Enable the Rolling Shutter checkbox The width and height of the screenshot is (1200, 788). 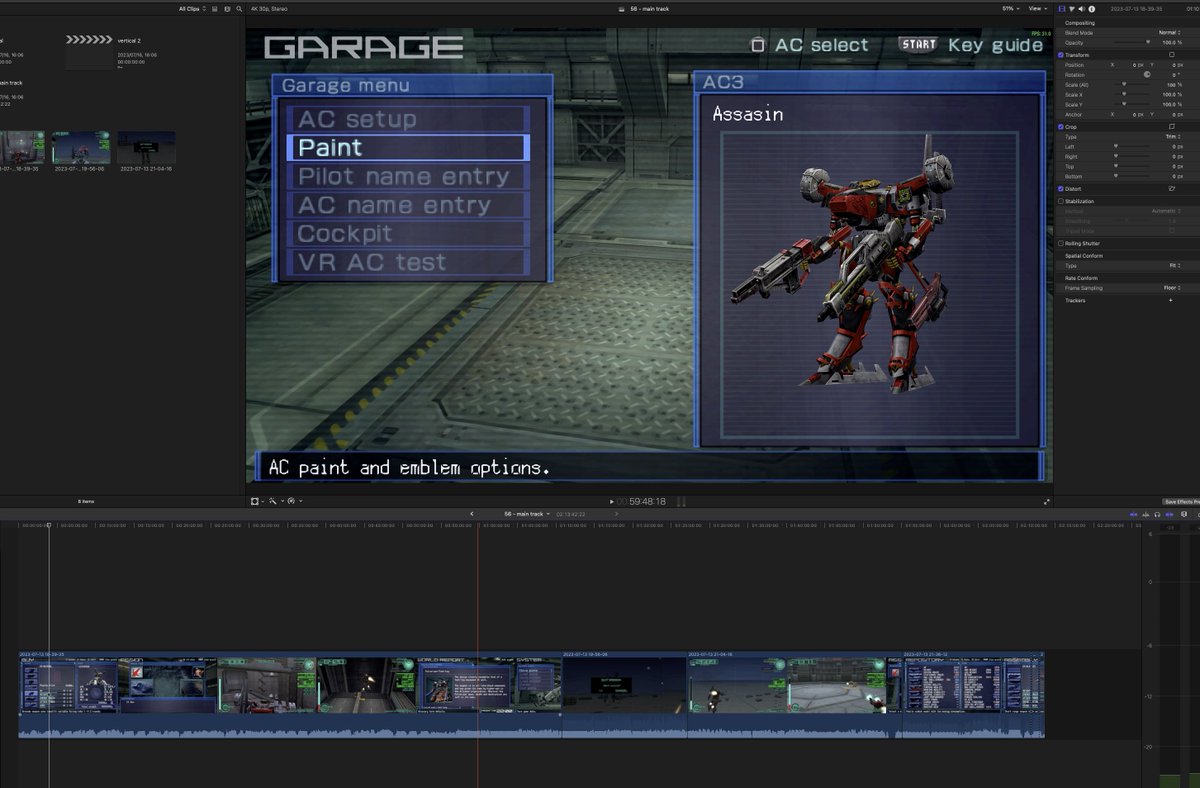click(x=1062, y=243)
